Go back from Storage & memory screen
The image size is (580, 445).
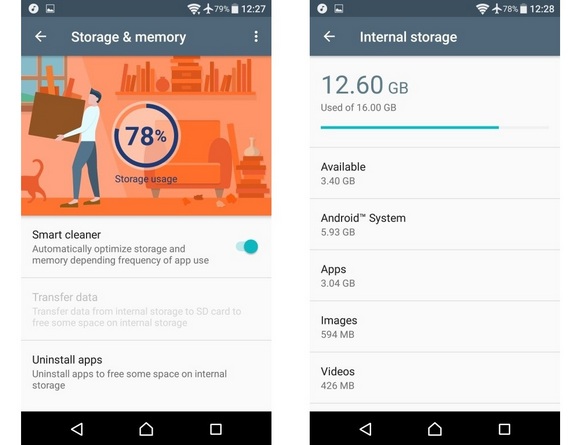pos(41,37)
